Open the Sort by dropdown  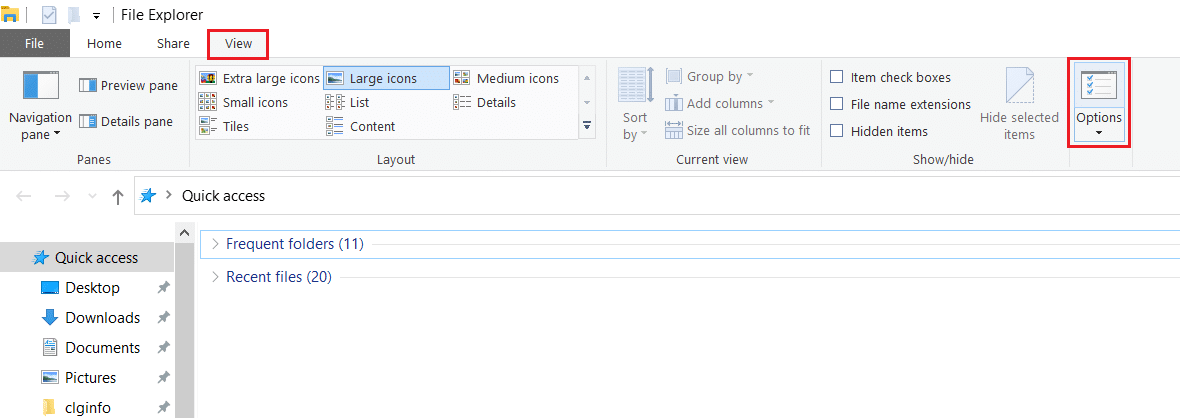click(634, 105)
